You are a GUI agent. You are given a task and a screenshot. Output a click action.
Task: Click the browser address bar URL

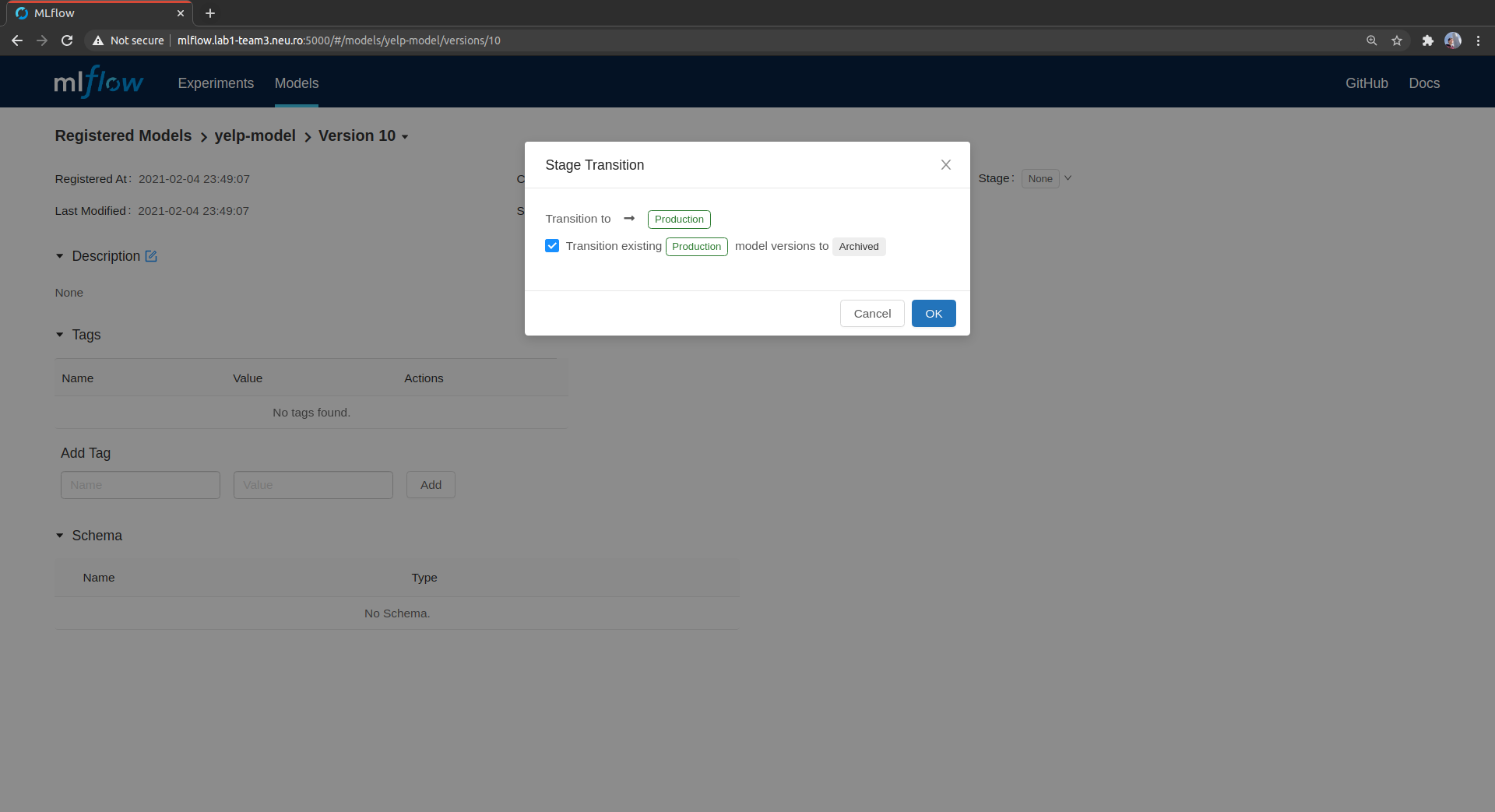click(x=339, y=40)
